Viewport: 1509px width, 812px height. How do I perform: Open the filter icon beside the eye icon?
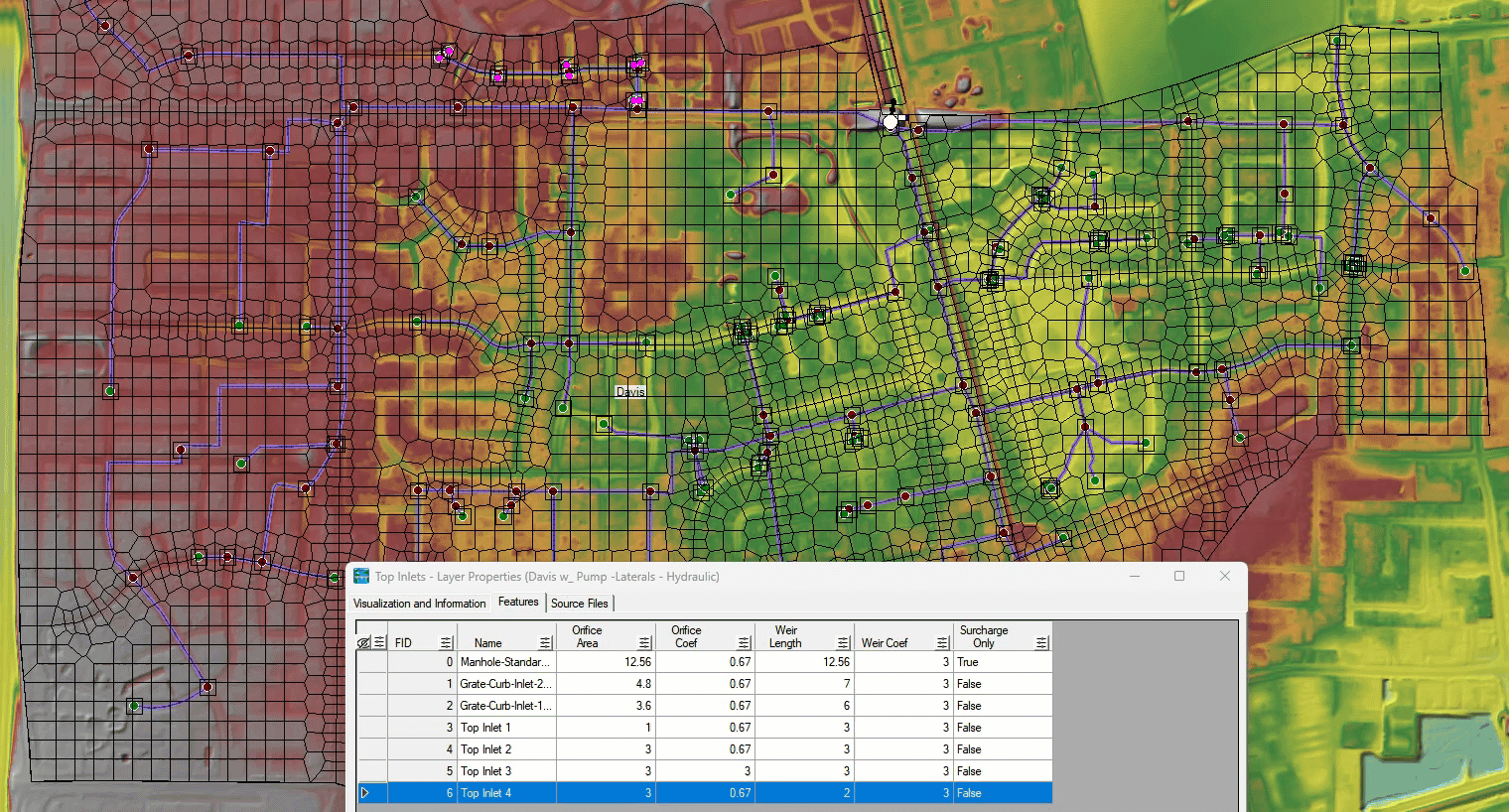[379, 643]
